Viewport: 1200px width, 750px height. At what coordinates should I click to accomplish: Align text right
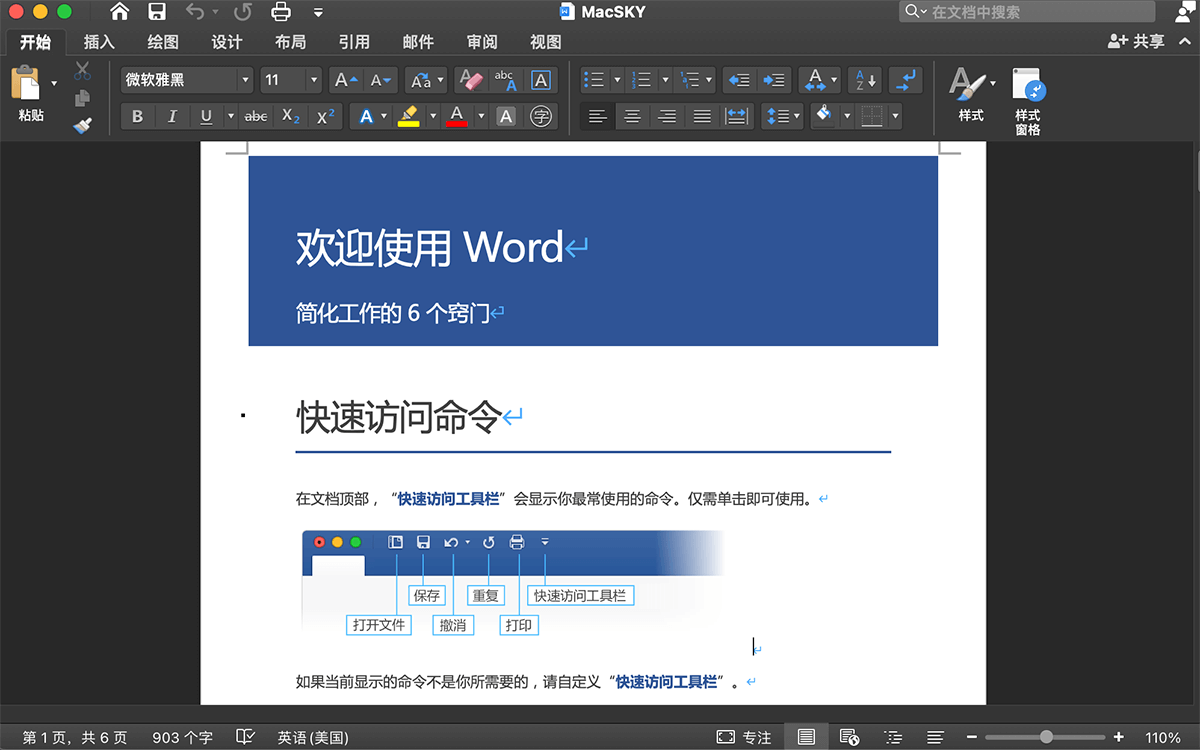coord(667,116)
